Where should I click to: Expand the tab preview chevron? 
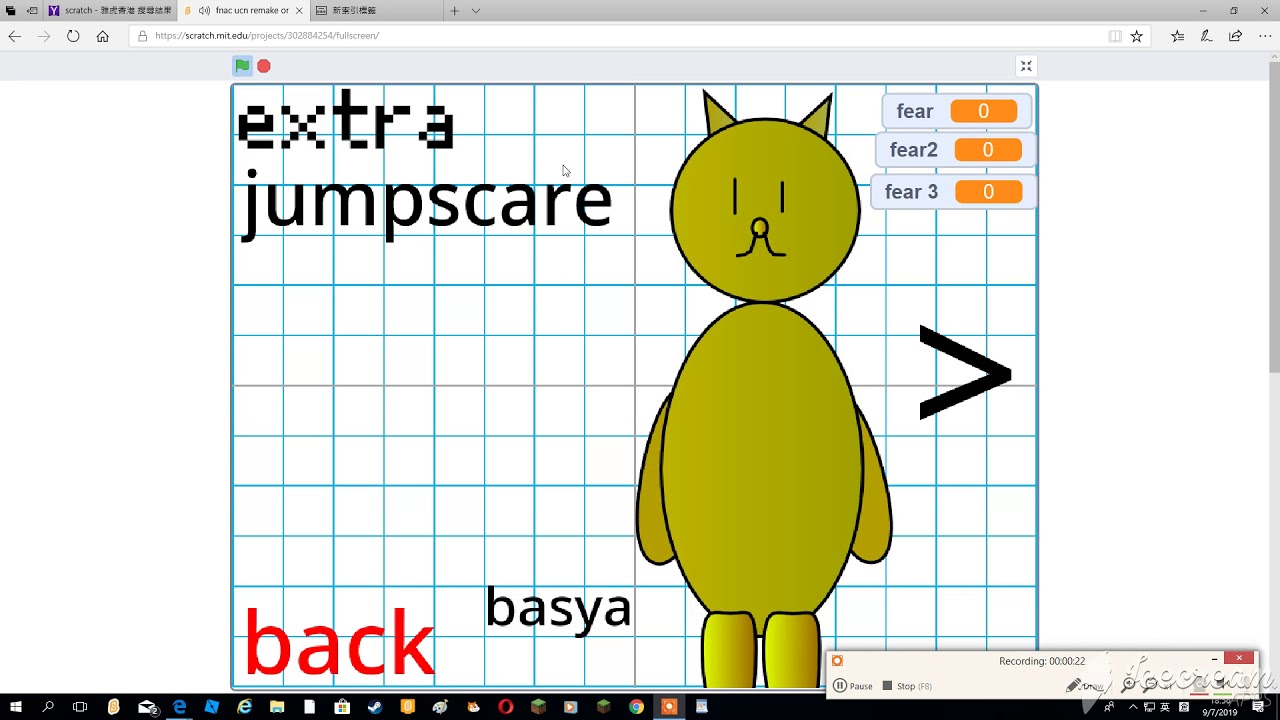point(476,10)
